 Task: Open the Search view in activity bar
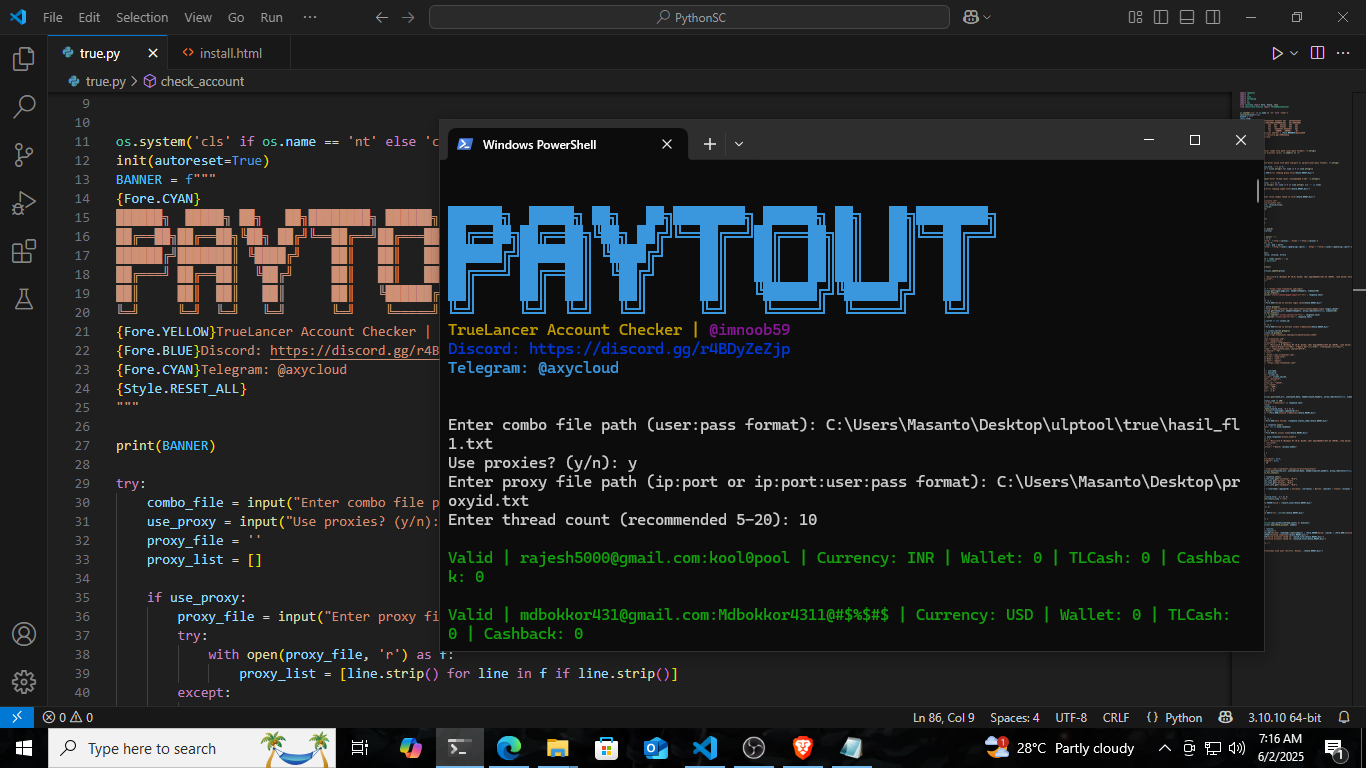[x=24, y=106]
